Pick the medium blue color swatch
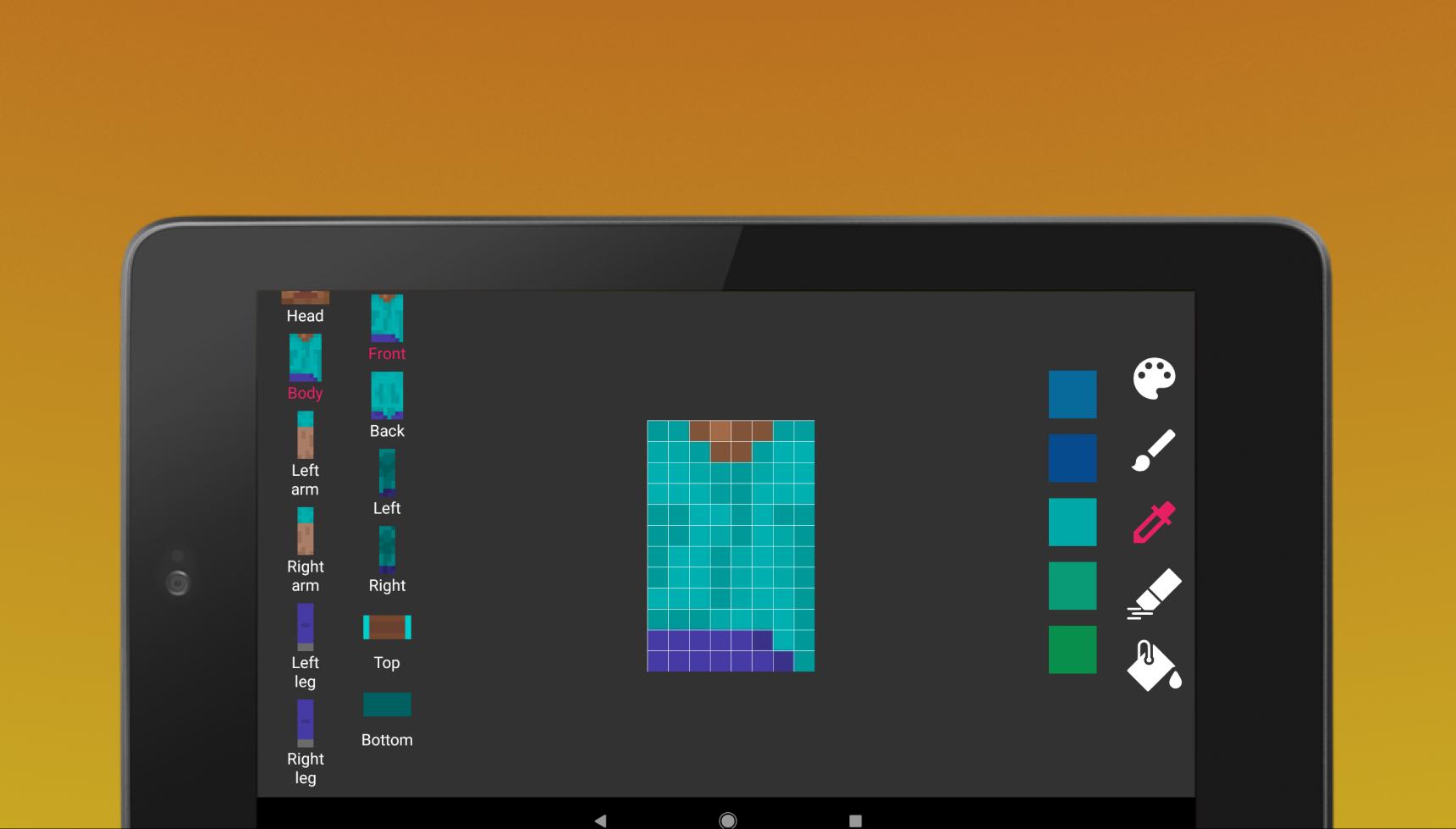 1073,394
